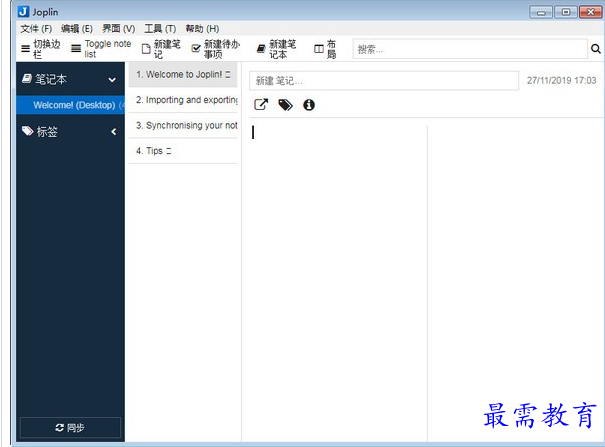605x447 pixels.
Task: Open note 4. Tips
Action: point(183,151)
